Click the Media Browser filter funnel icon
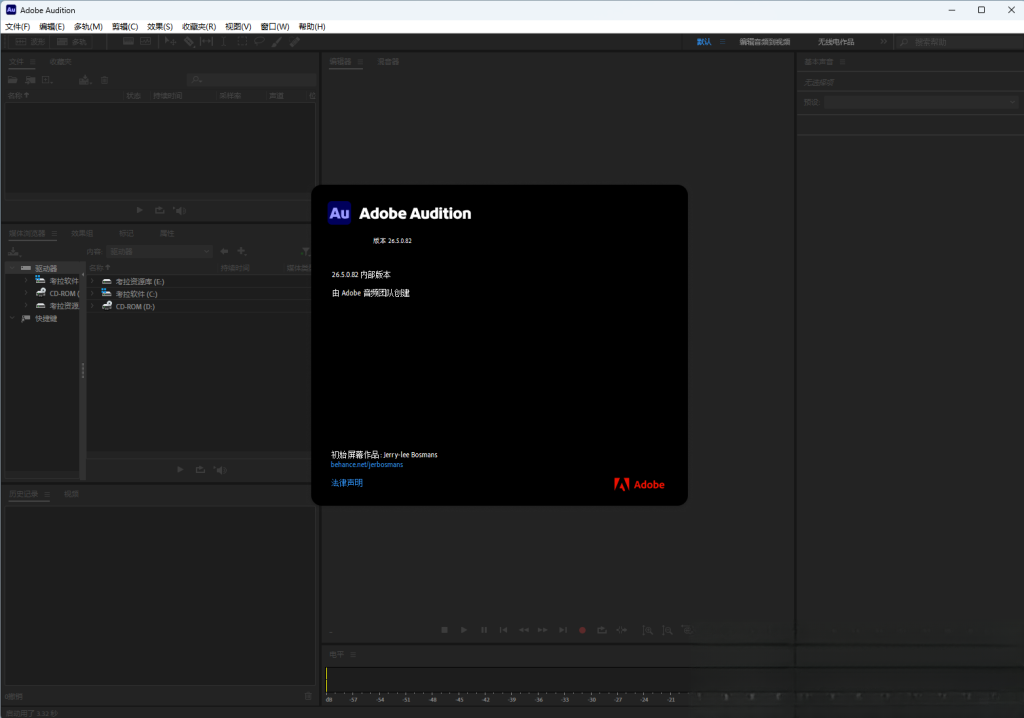This screenshot has width=1024, height=718. click(305, 251)
